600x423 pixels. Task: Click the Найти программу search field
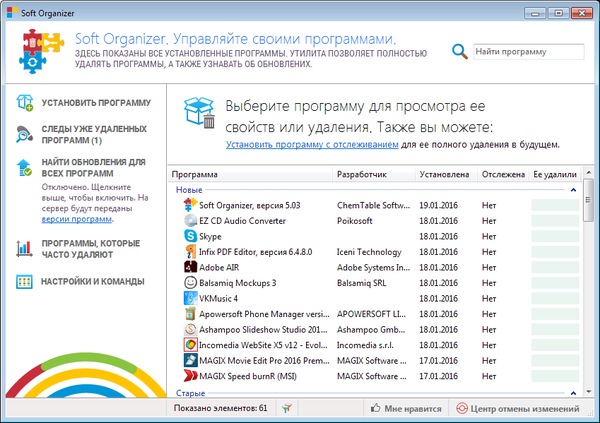(x=527, y=51)
